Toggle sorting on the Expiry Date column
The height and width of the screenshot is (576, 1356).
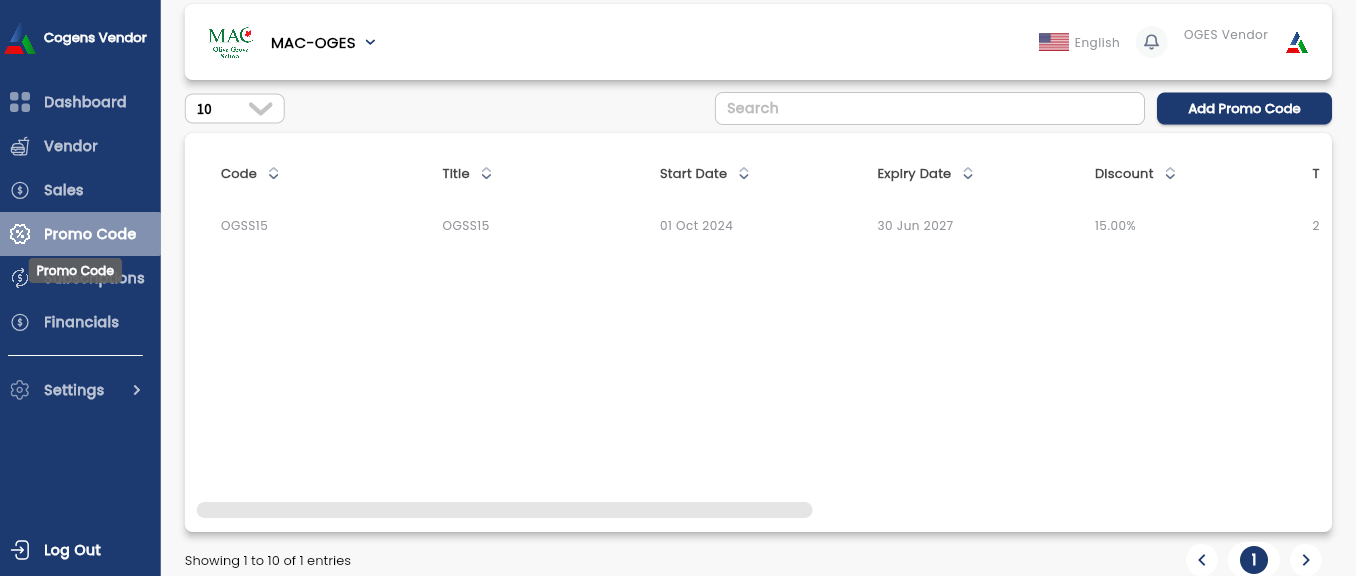point(967,173)
